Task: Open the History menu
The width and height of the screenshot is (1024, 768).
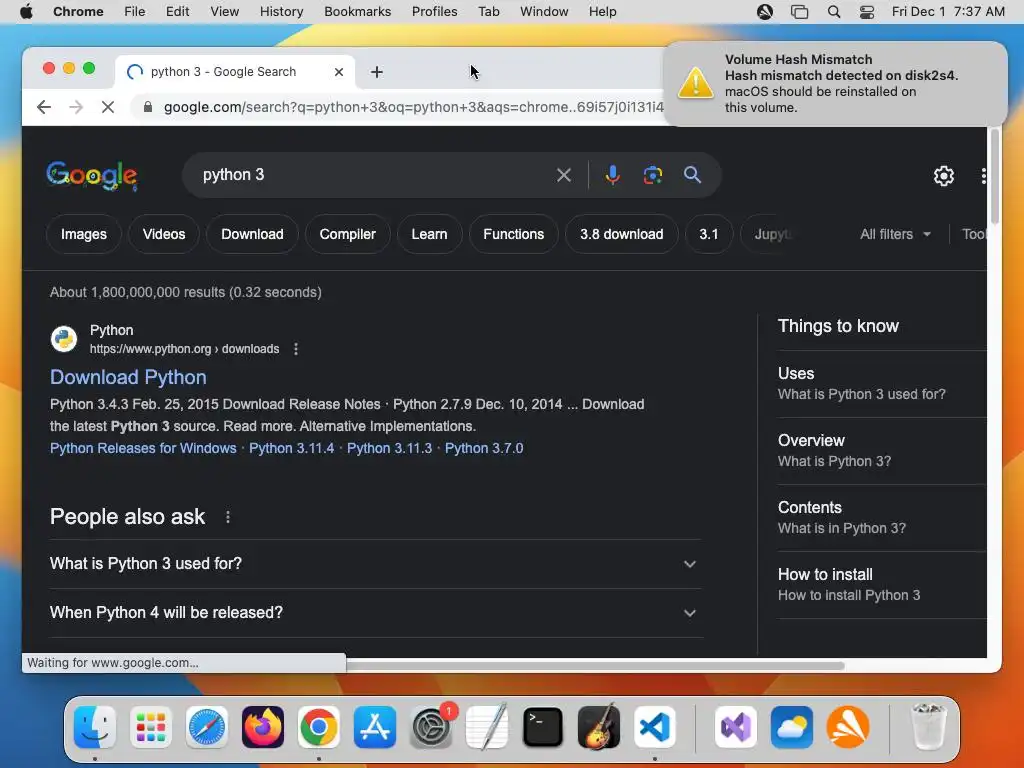Action: point(281,12)
